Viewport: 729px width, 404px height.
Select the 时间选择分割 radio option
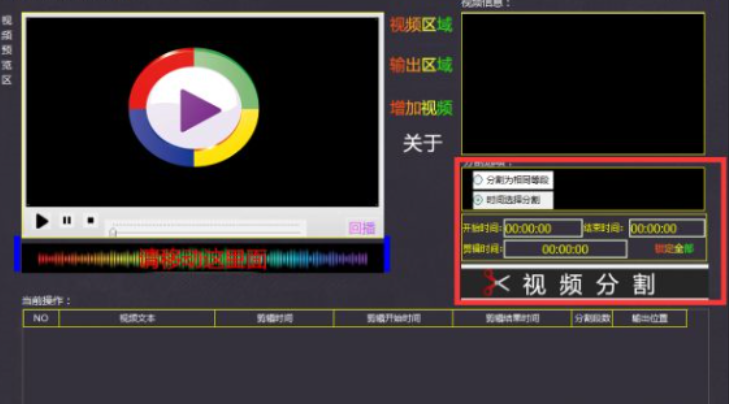(x=478, y=200)
